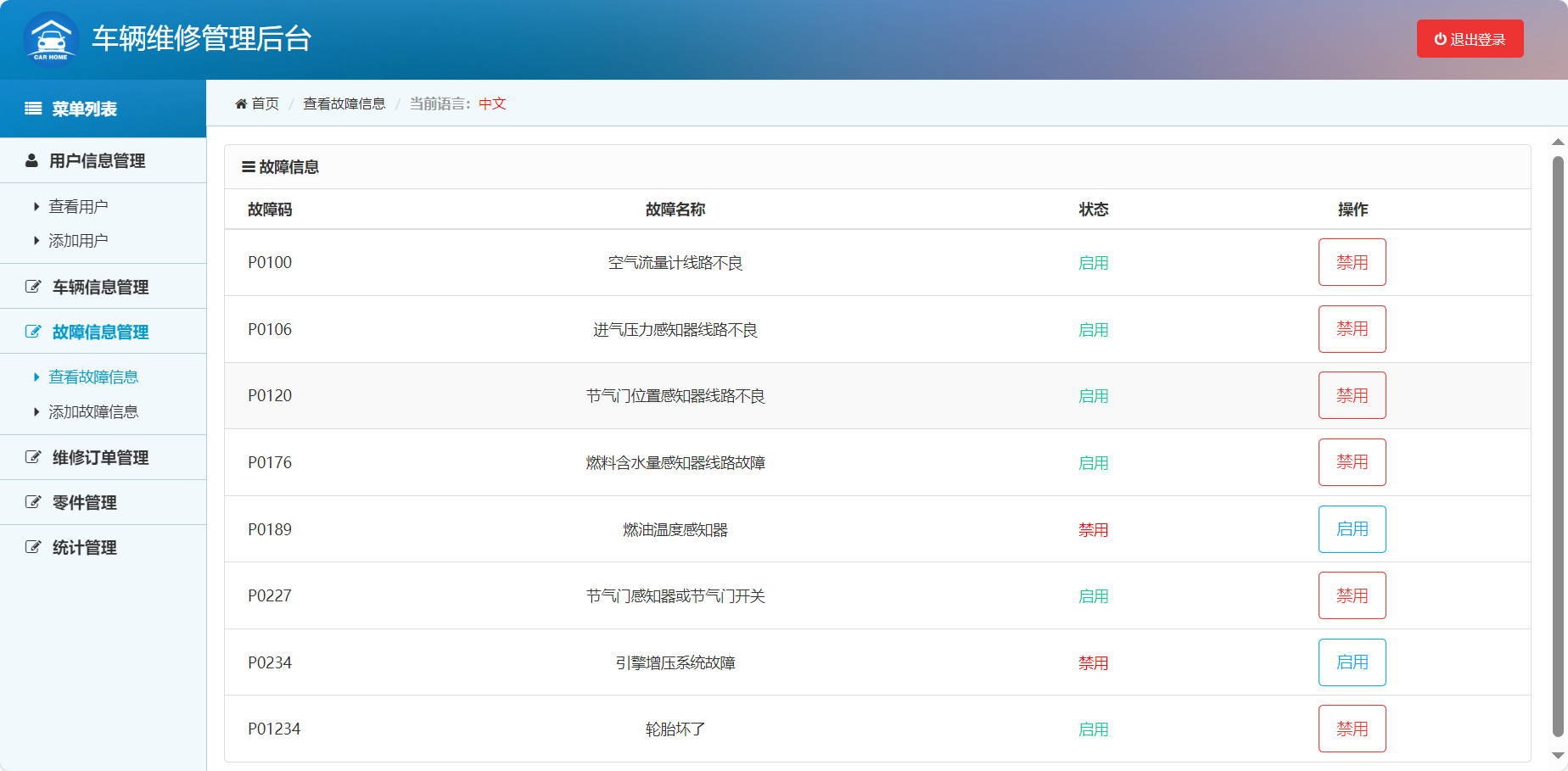
Task: Click fault code P0100 cell
Action: [270, 263]
